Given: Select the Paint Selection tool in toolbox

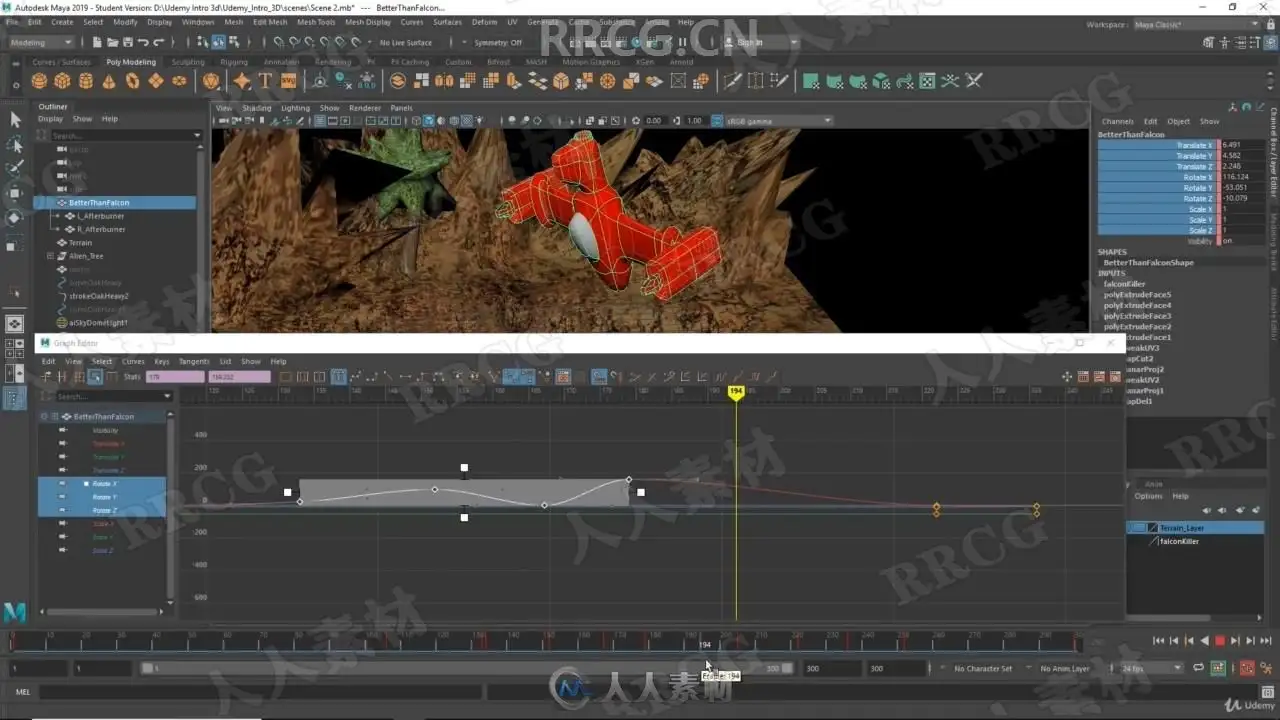Looking at the screenshot, I should pyautogui.click(x=15, y=168).
